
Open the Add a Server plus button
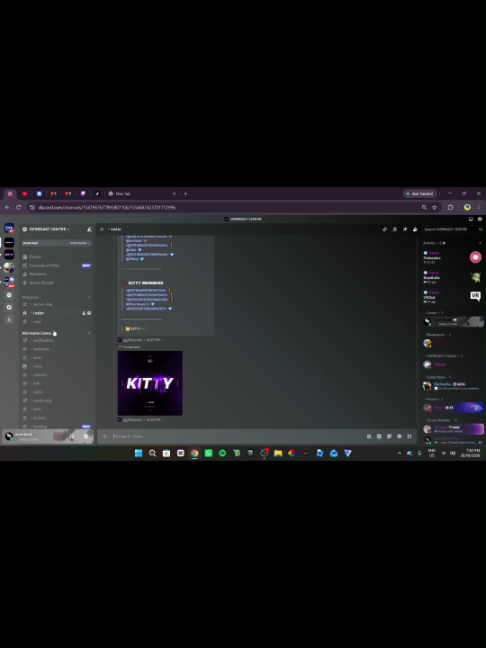pos(9,295)
